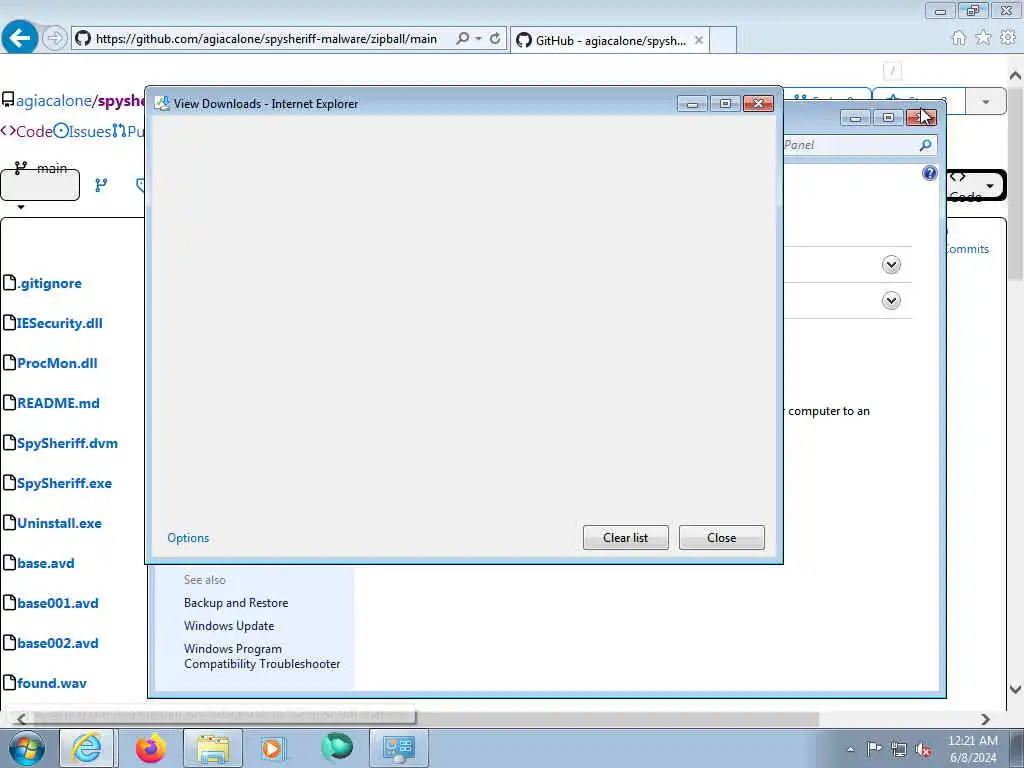Viewport: 1024px width, 768px height.
Task: Click the Control Panel taskbar icon
Action: click(399, 748)
